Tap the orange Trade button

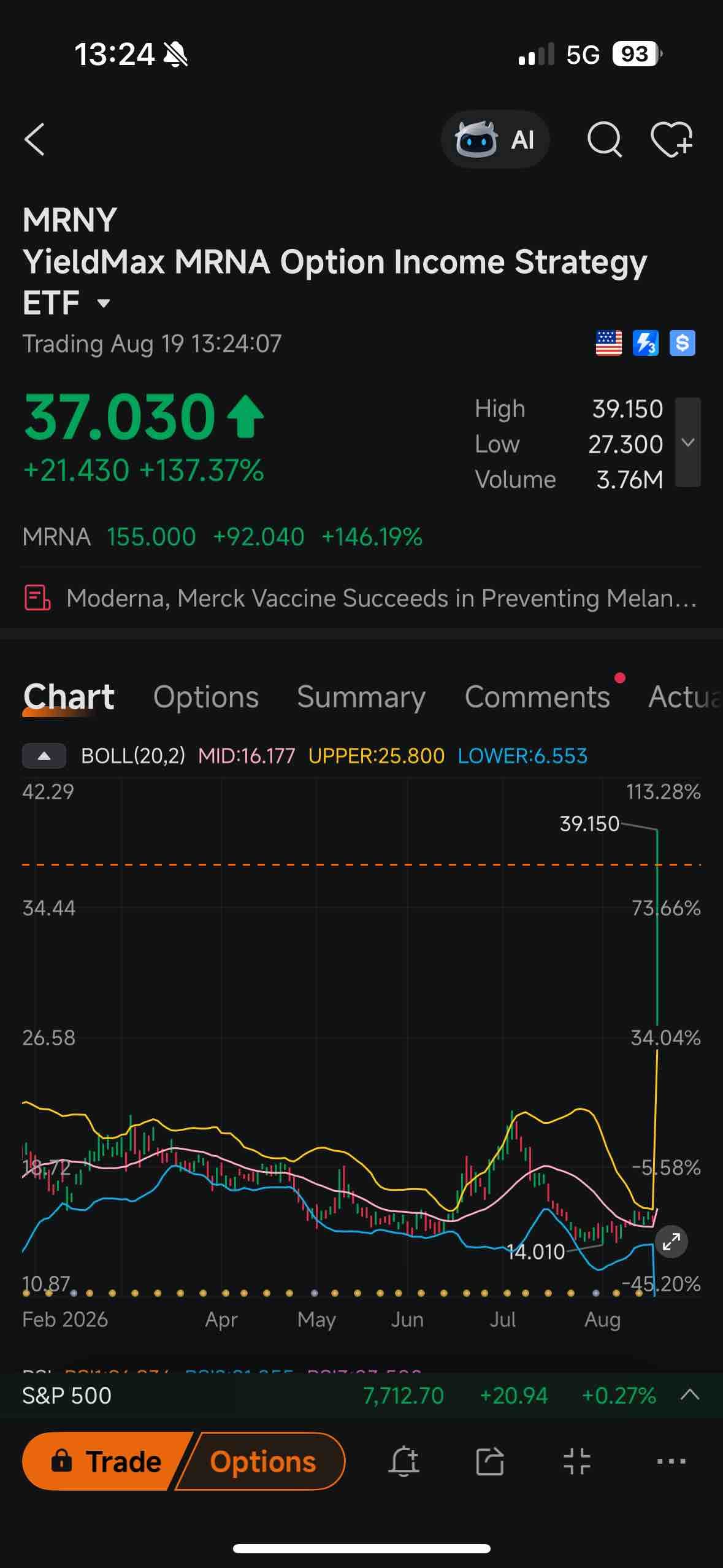click(107, 1461)
